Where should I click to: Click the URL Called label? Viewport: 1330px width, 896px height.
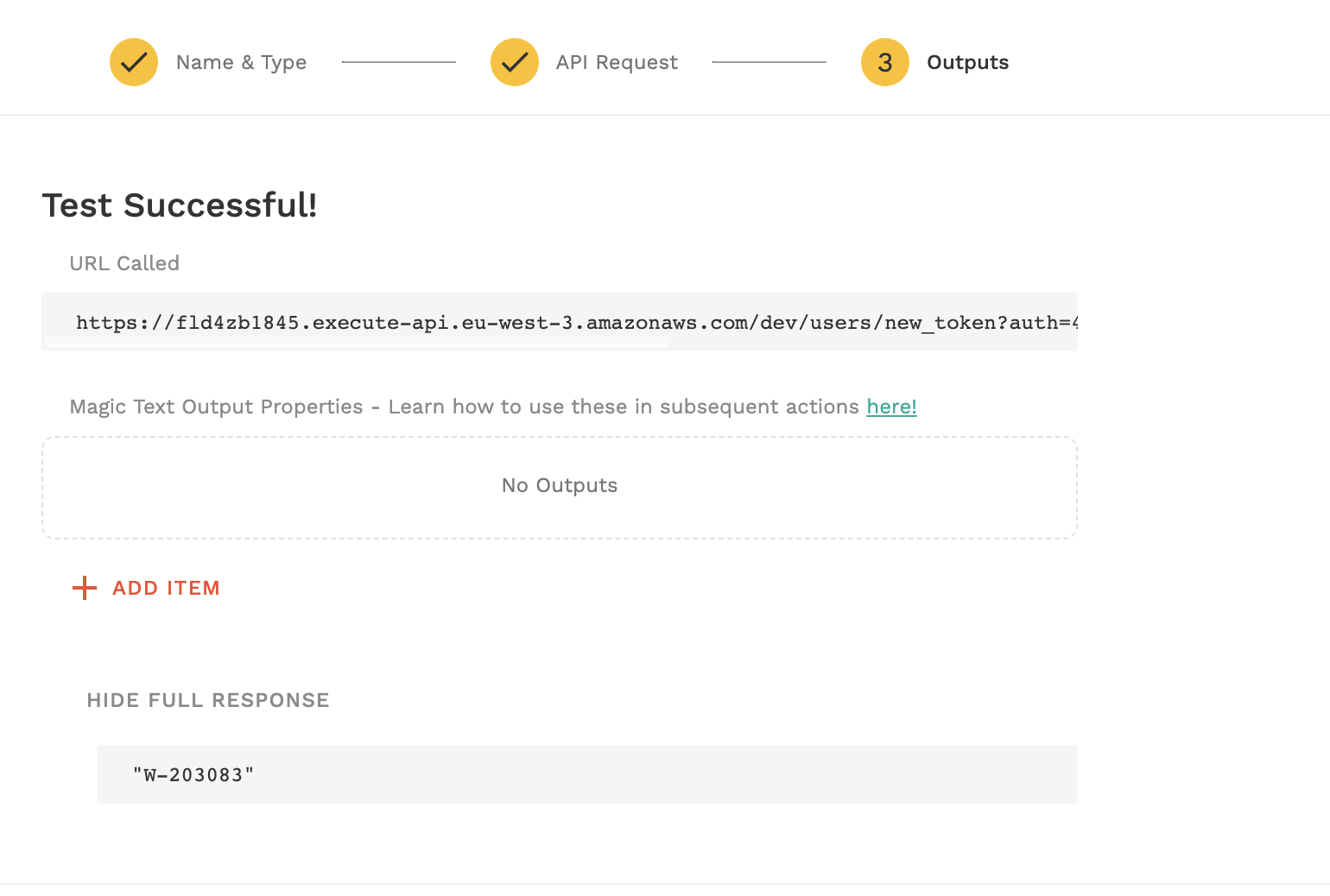[124, 263]
